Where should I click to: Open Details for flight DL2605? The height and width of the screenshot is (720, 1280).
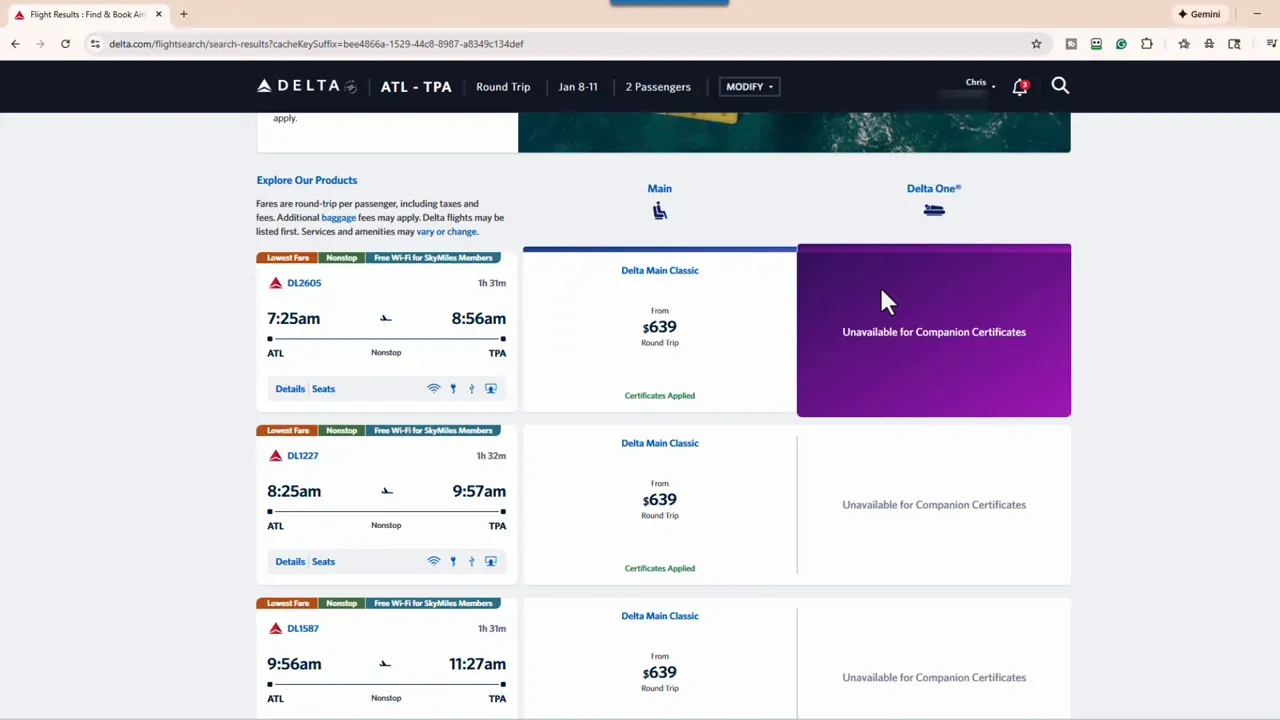(290, 388)
